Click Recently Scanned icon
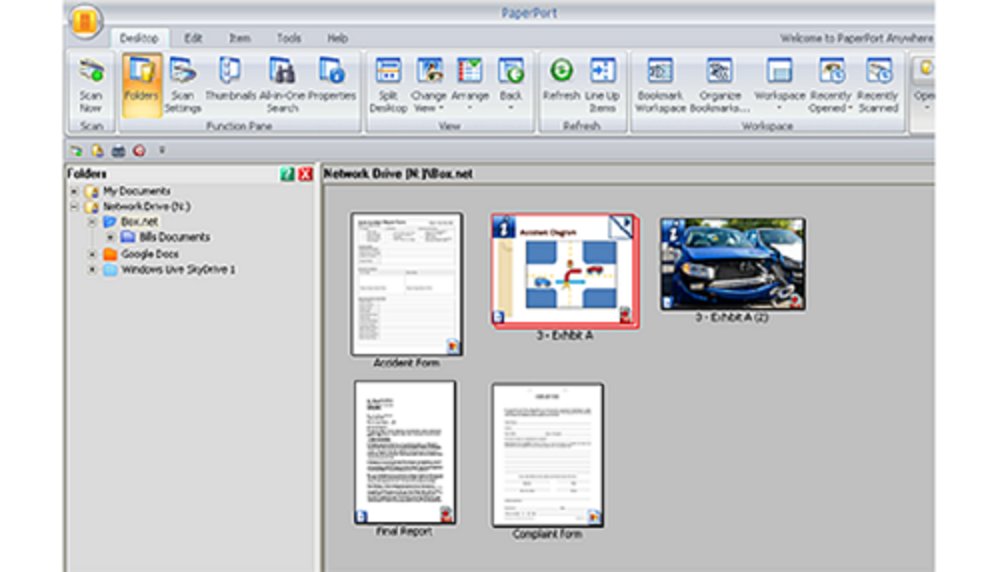Viewport: 1000px width, 572px height. [878, 85]
